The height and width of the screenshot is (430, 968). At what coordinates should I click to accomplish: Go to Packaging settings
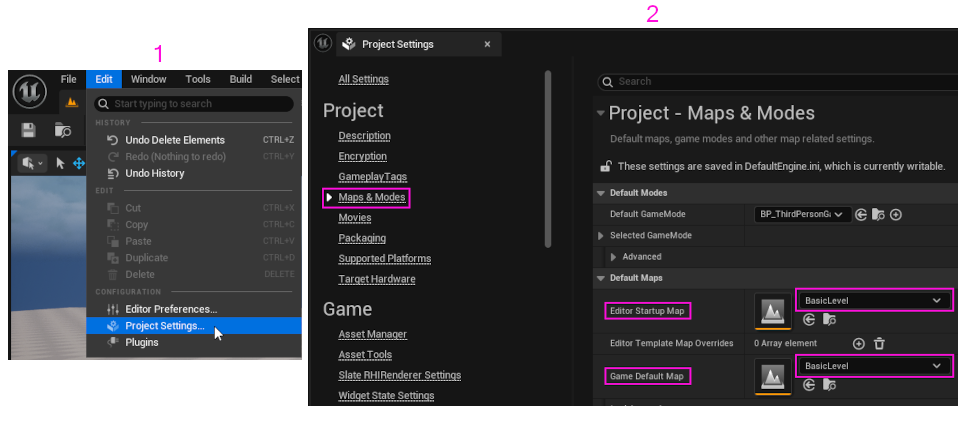361,238
